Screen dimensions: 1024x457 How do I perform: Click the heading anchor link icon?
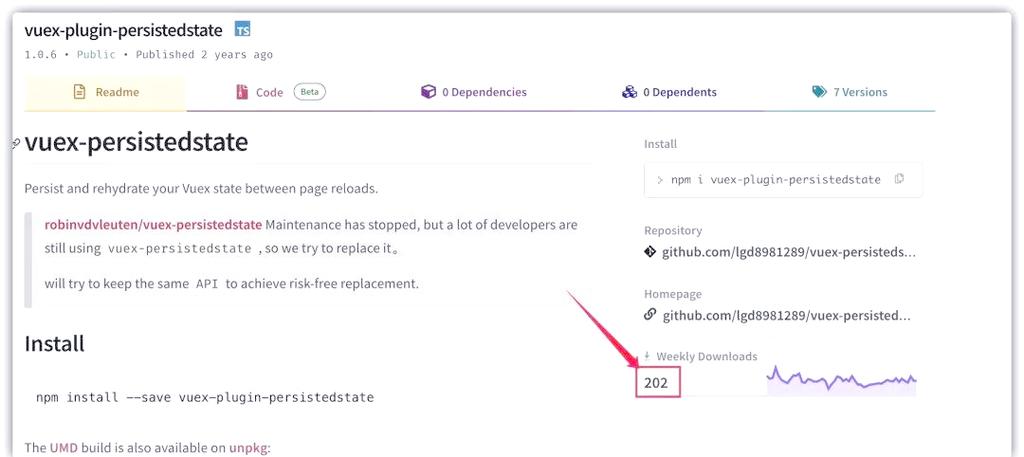tap(16, 144)
